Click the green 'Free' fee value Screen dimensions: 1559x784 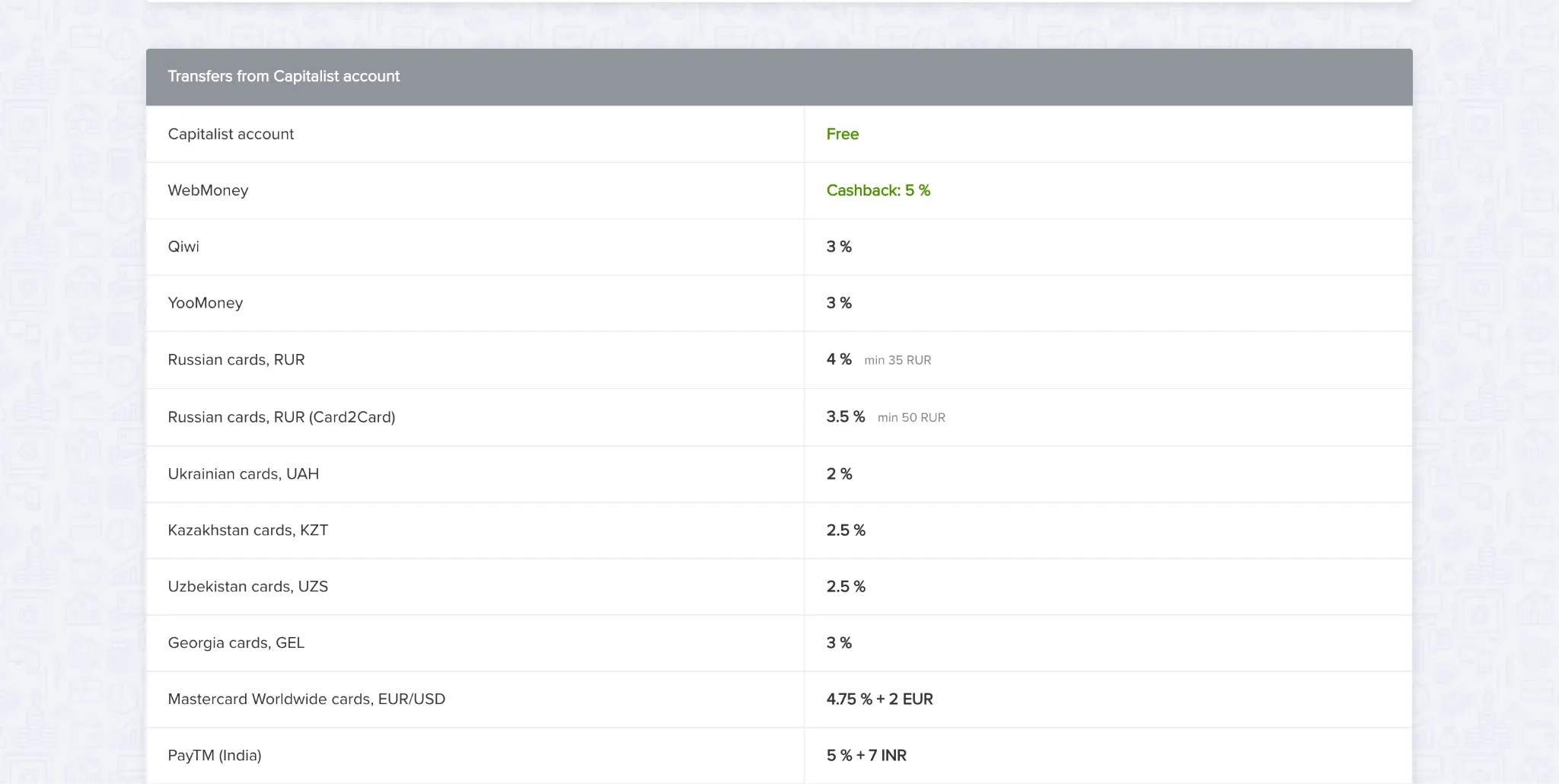(x=842, y=134)
